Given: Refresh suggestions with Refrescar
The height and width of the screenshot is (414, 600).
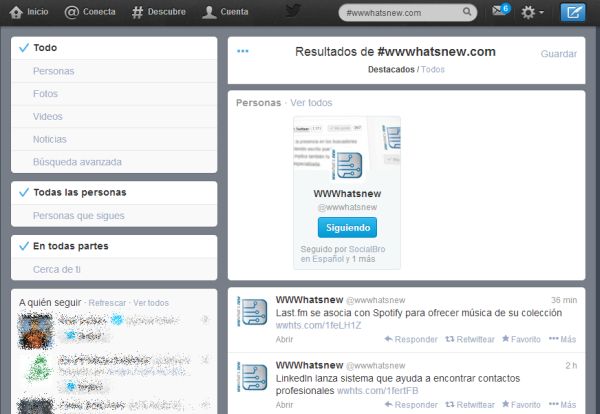Looking at the screenshot, I should (x=107, y=303).
